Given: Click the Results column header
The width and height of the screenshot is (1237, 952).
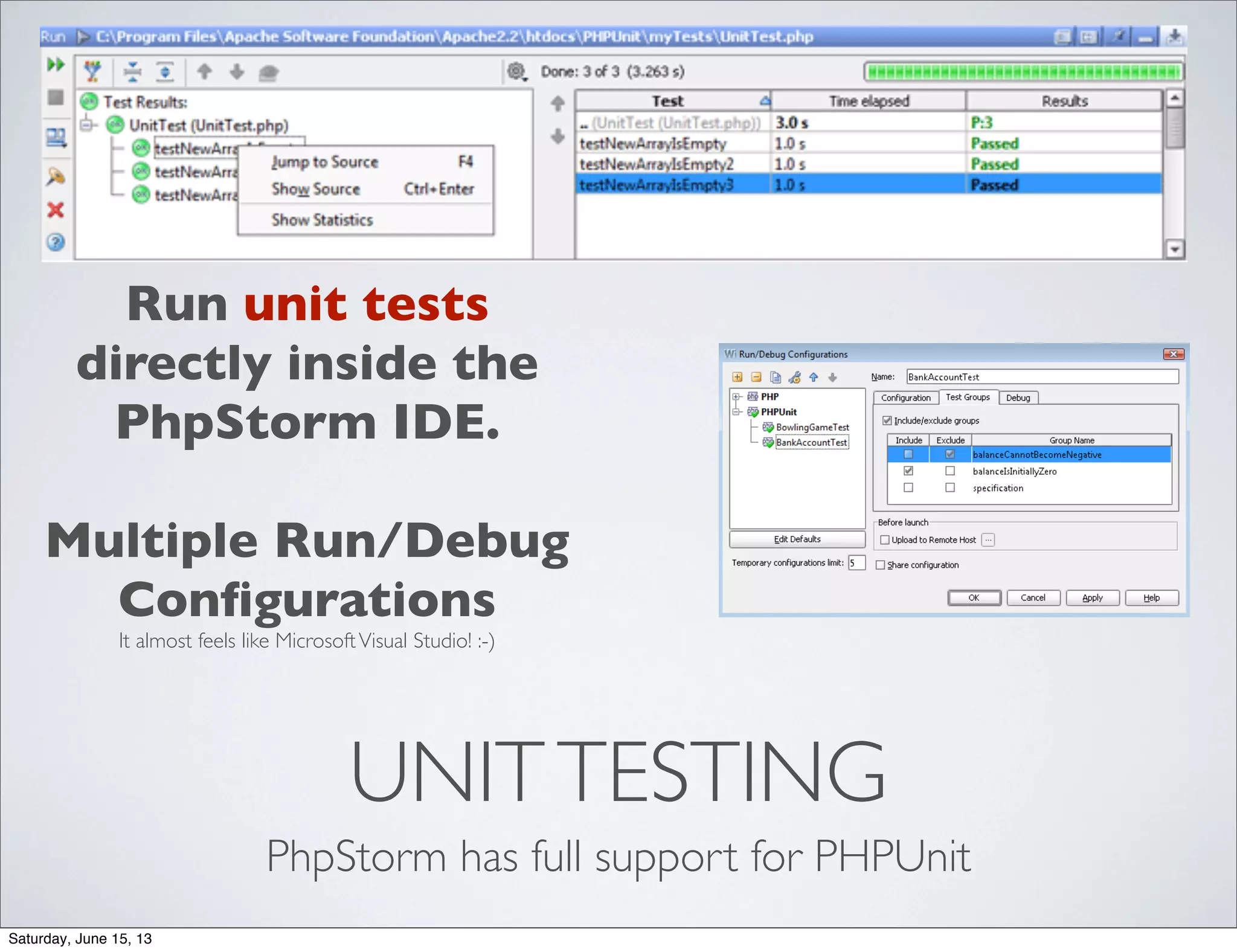Looking at the screenshot, I should tap(1064, 101).
